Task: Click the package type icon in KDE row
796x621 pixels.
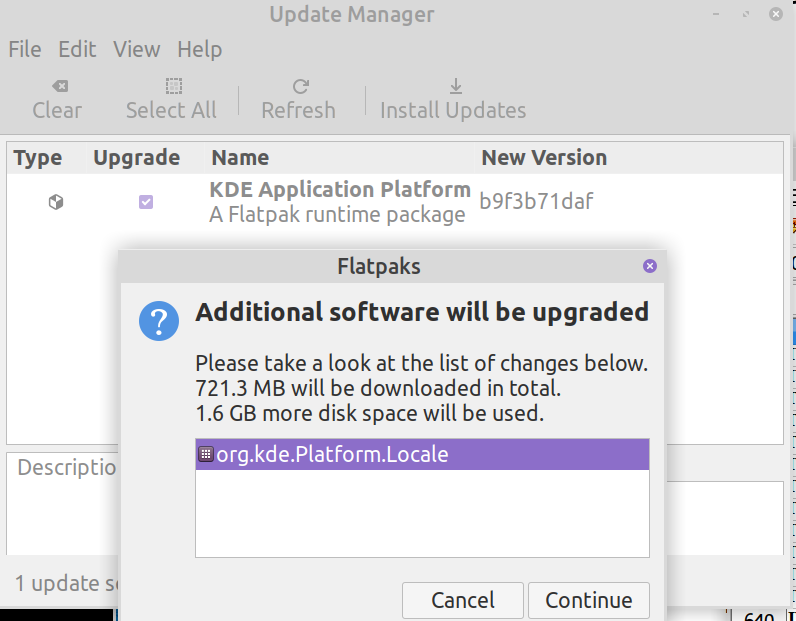Action: pyautogui.click(x=56, y=202)
